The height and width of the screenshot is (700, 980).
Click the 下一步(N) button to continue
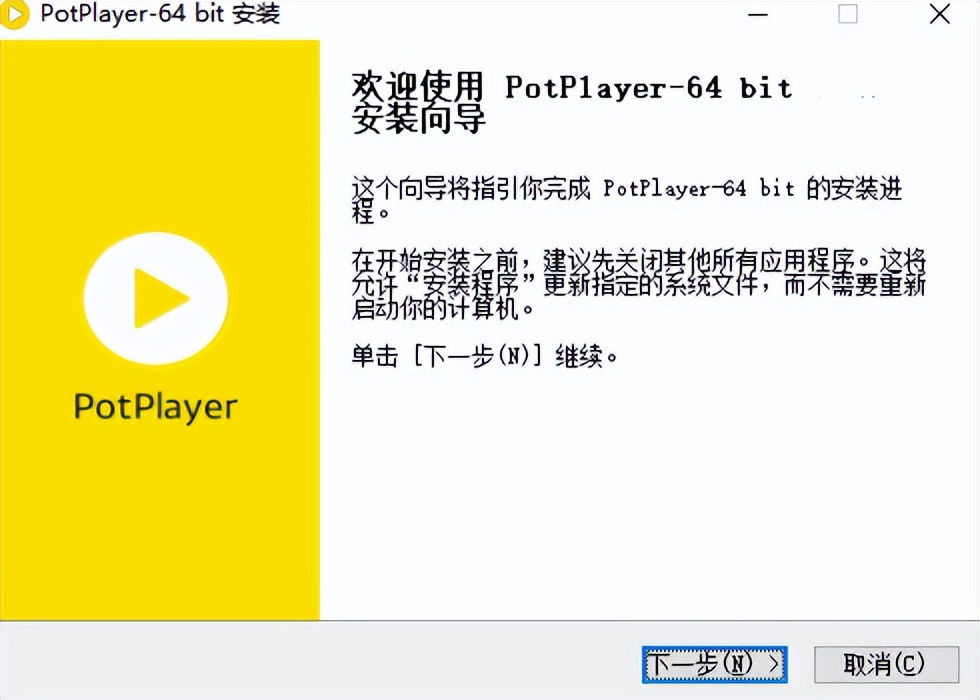[x=714, y=663]
